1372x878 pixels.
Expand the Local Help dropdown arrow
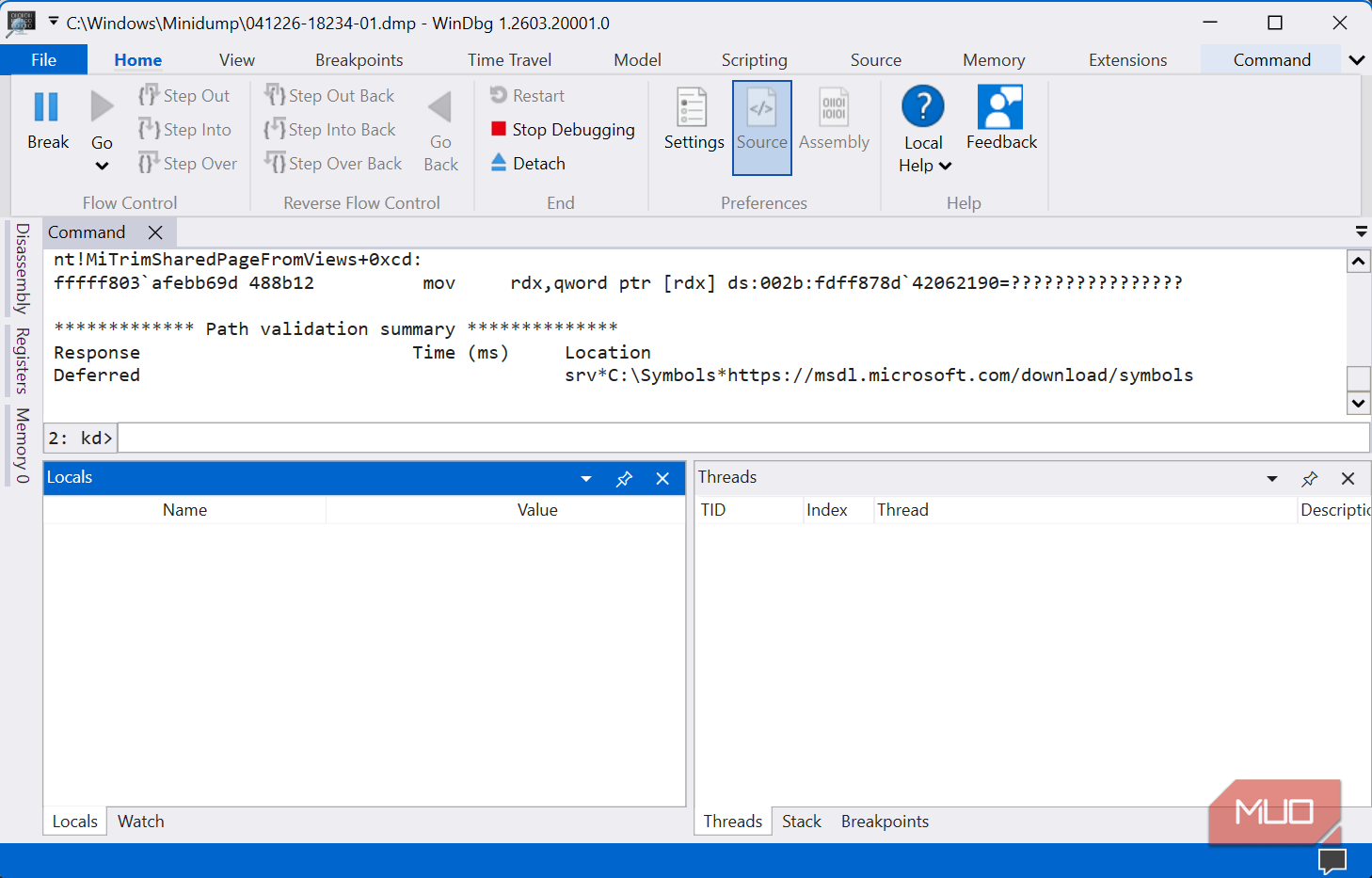[x=946, y=167]
